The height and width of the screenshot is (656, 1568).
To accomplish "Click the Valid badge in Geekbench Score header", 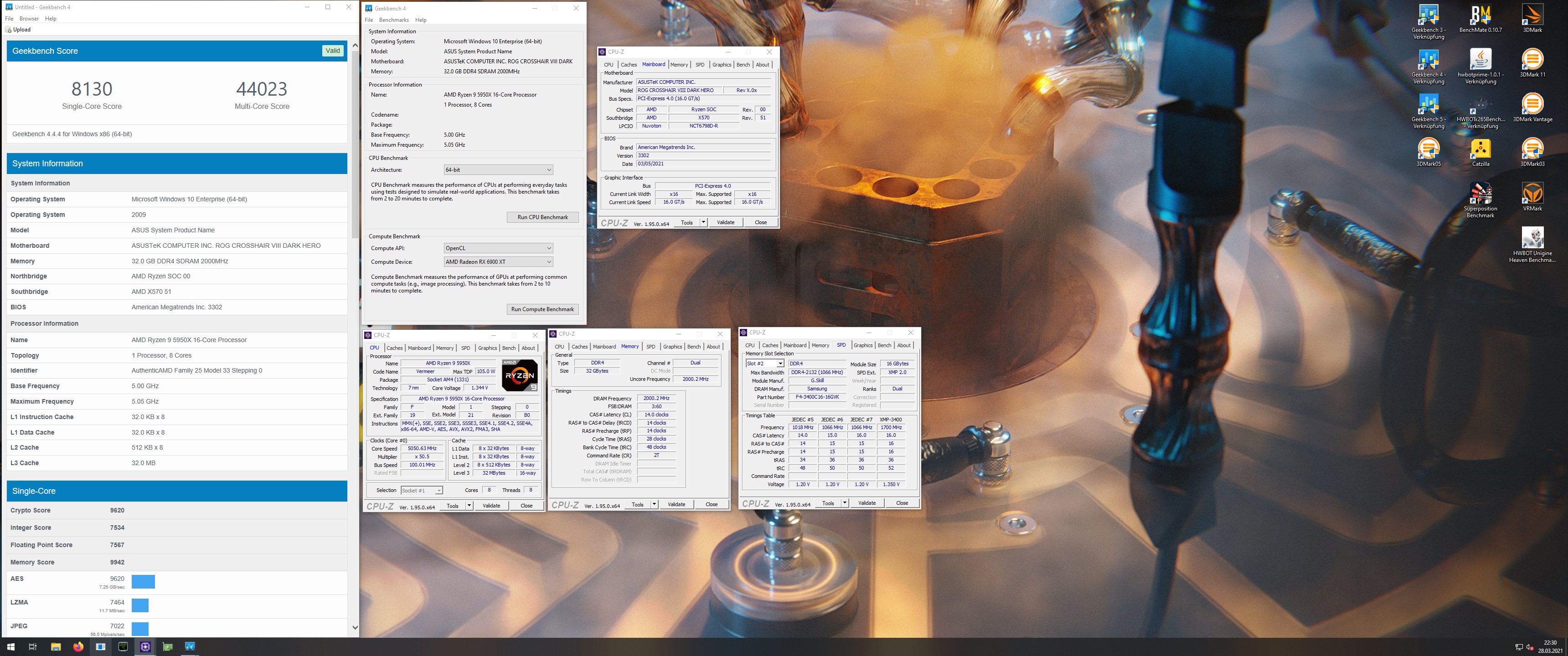I will 332,51.
